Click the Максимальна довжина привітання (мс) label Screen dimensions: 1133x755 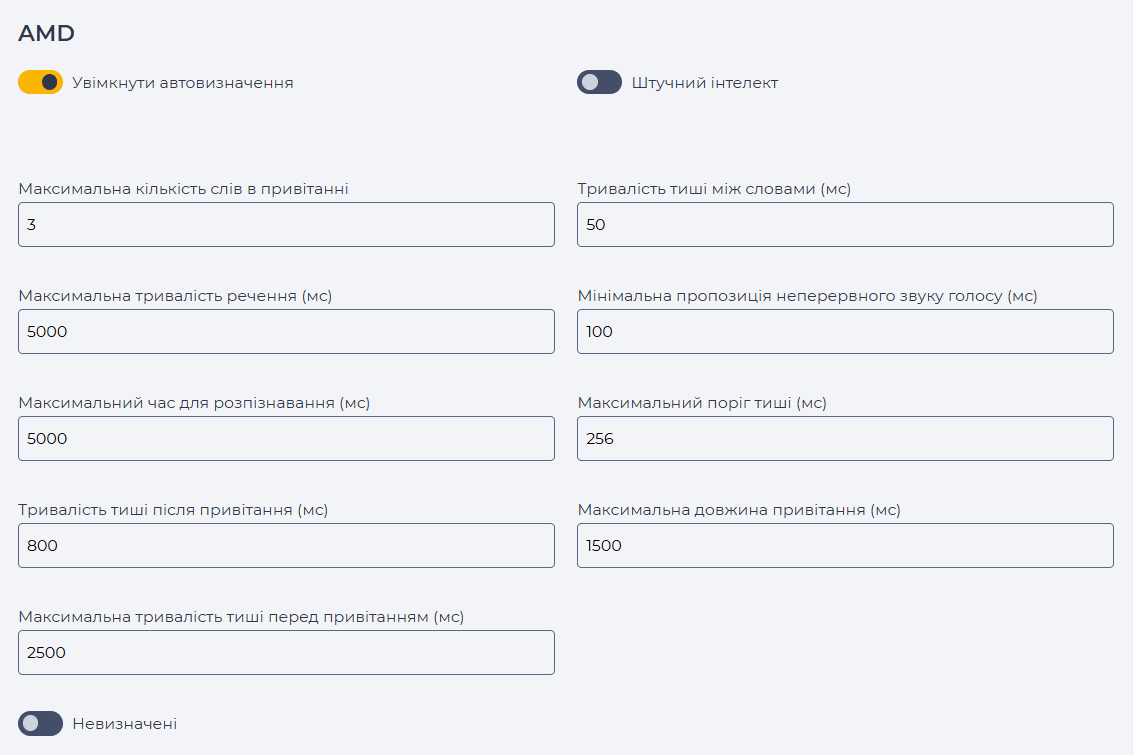click(738, 510)
